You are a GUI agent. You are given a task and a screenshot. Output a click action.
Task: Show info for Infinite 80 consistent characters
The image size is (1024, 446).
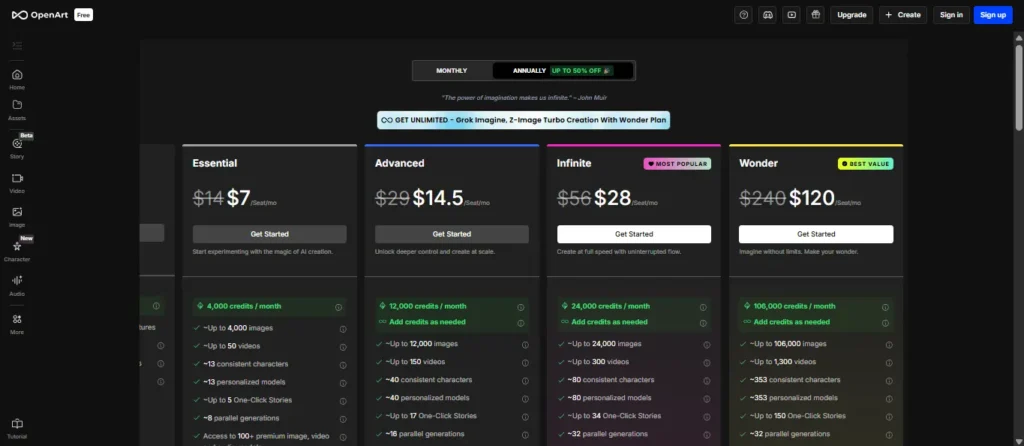[707, 381]
